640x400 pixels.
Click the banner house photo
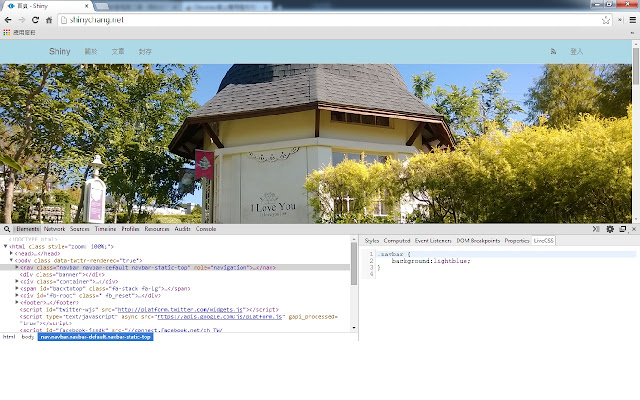316,143
